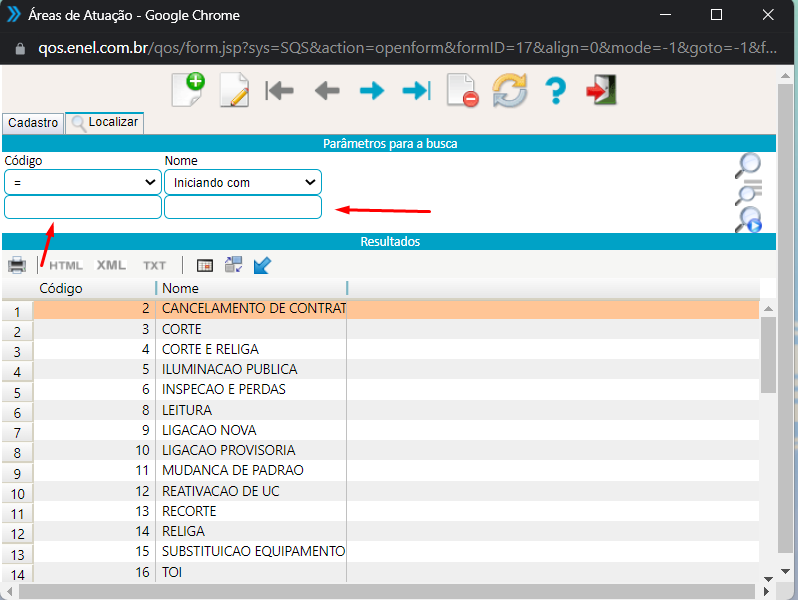Switch to the Cadastro tab
Screen dimensions: 798x600
click(x=33, y=123)
